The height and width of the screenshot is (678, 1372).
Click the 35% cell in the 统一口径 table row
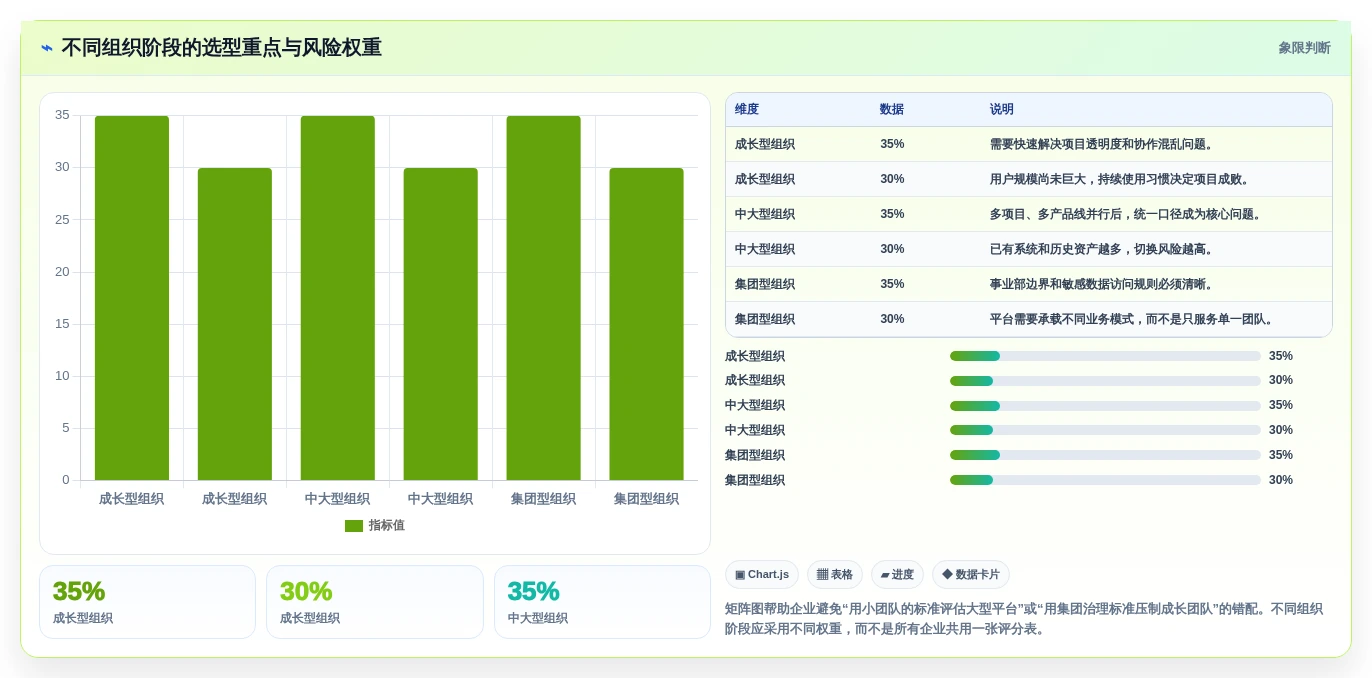pos(892,214)
